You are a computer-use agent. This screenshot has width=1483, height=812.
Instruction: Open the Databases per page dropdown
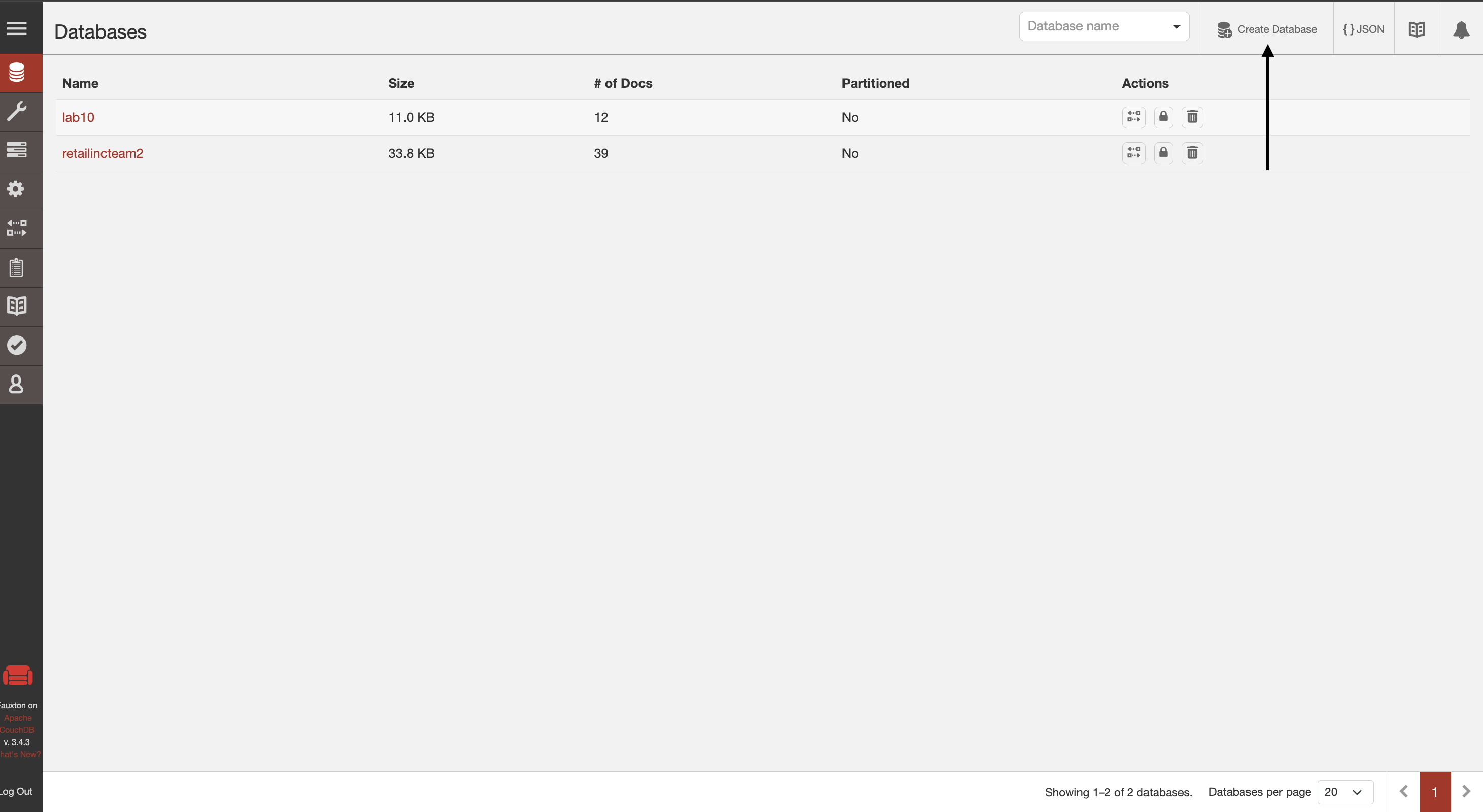point(1345,792)
